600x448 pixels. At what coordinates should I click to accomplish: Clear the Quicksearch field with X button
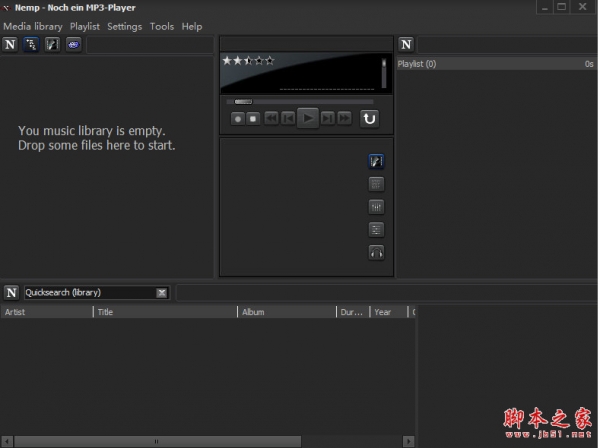tap(162, 293)
